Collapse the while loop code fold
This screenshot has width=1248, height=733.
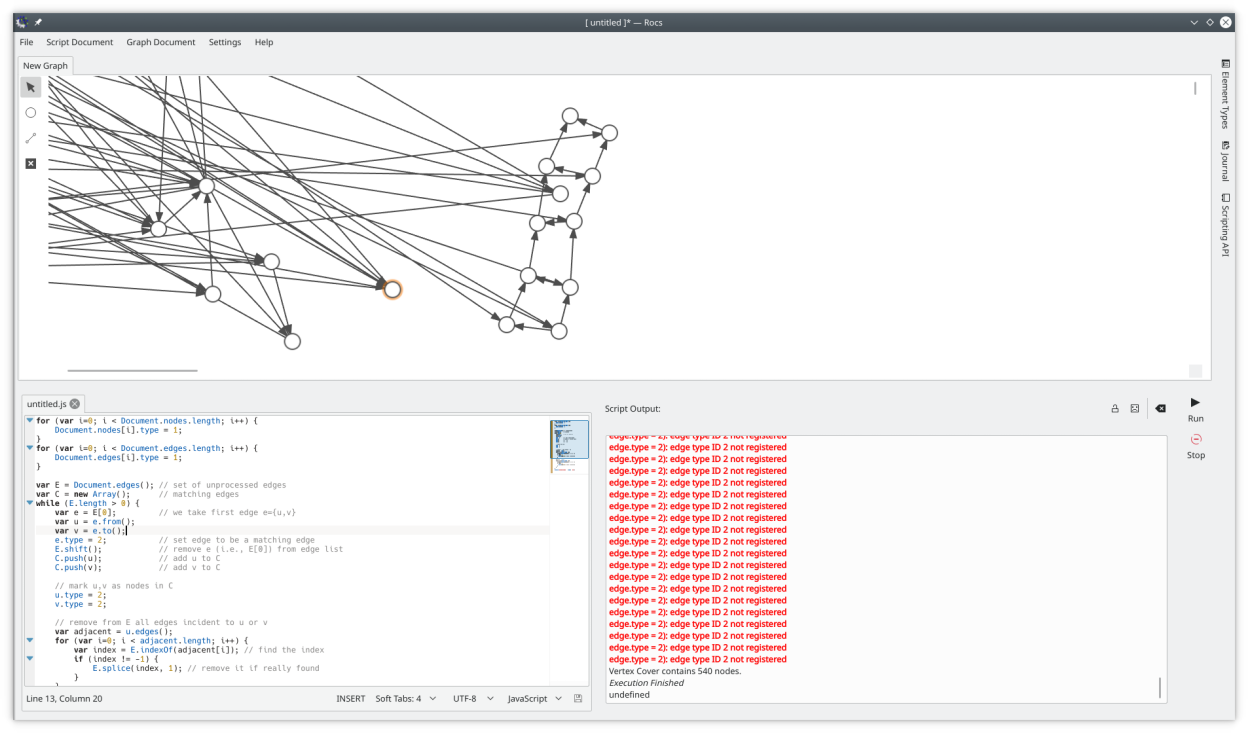click(x=30, y=503)
